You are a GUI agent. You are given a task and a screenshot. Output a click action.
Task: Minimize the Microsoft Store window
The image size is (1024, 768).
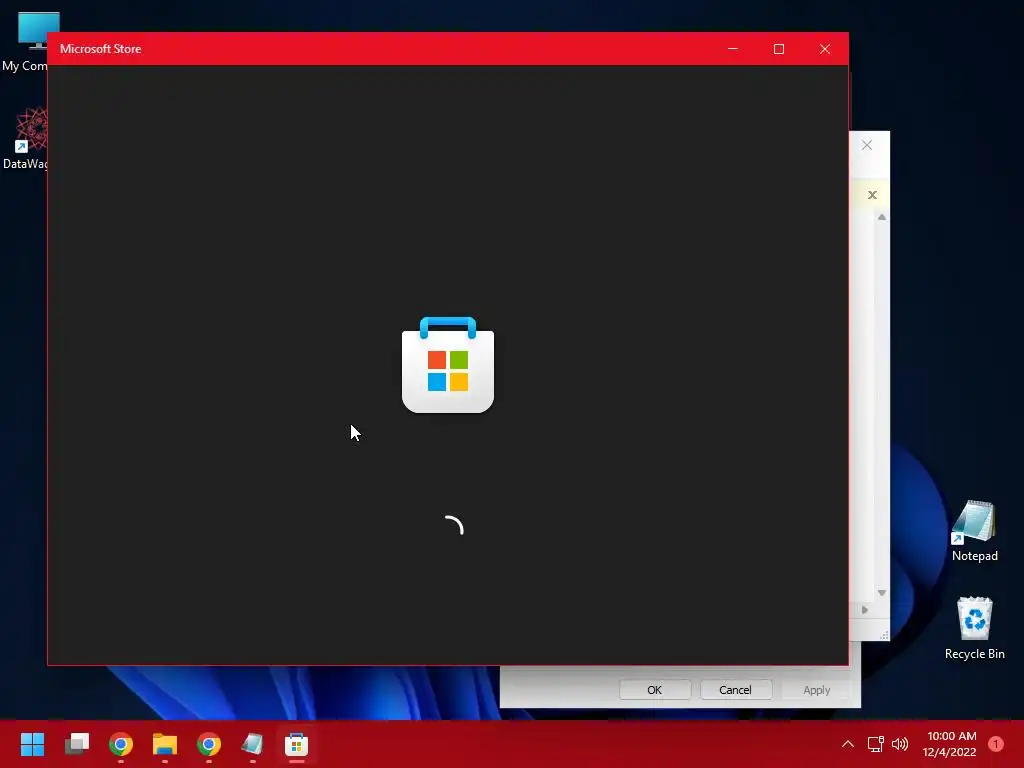[x=733, y=49]
